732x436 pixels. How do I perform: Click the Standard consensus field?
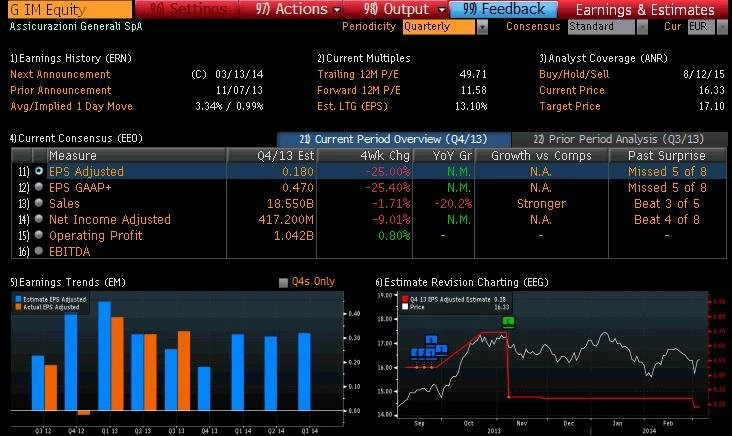click(601, 27)
